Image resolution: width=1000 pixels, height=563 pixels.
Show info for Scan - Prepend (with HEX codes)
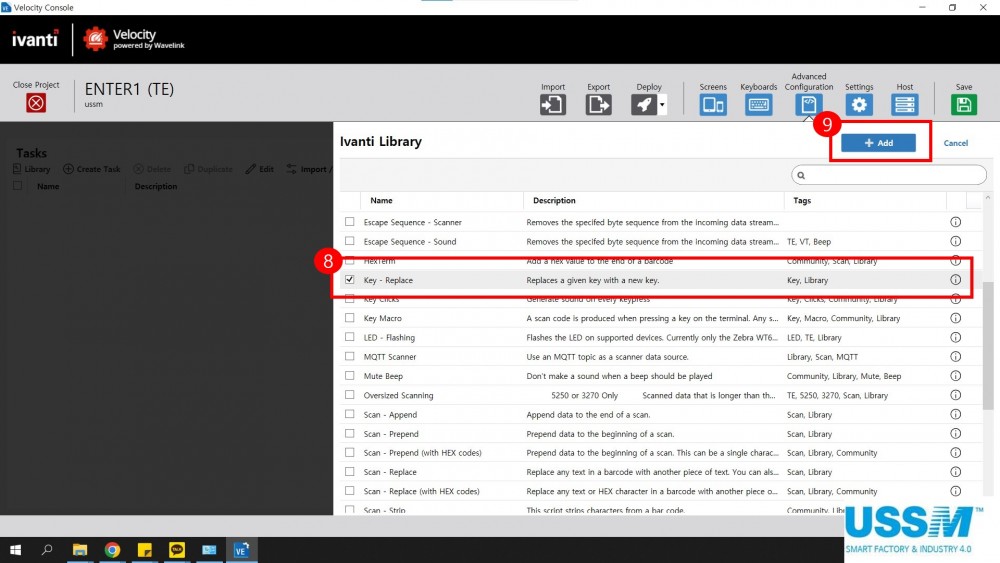pos(955,452)
